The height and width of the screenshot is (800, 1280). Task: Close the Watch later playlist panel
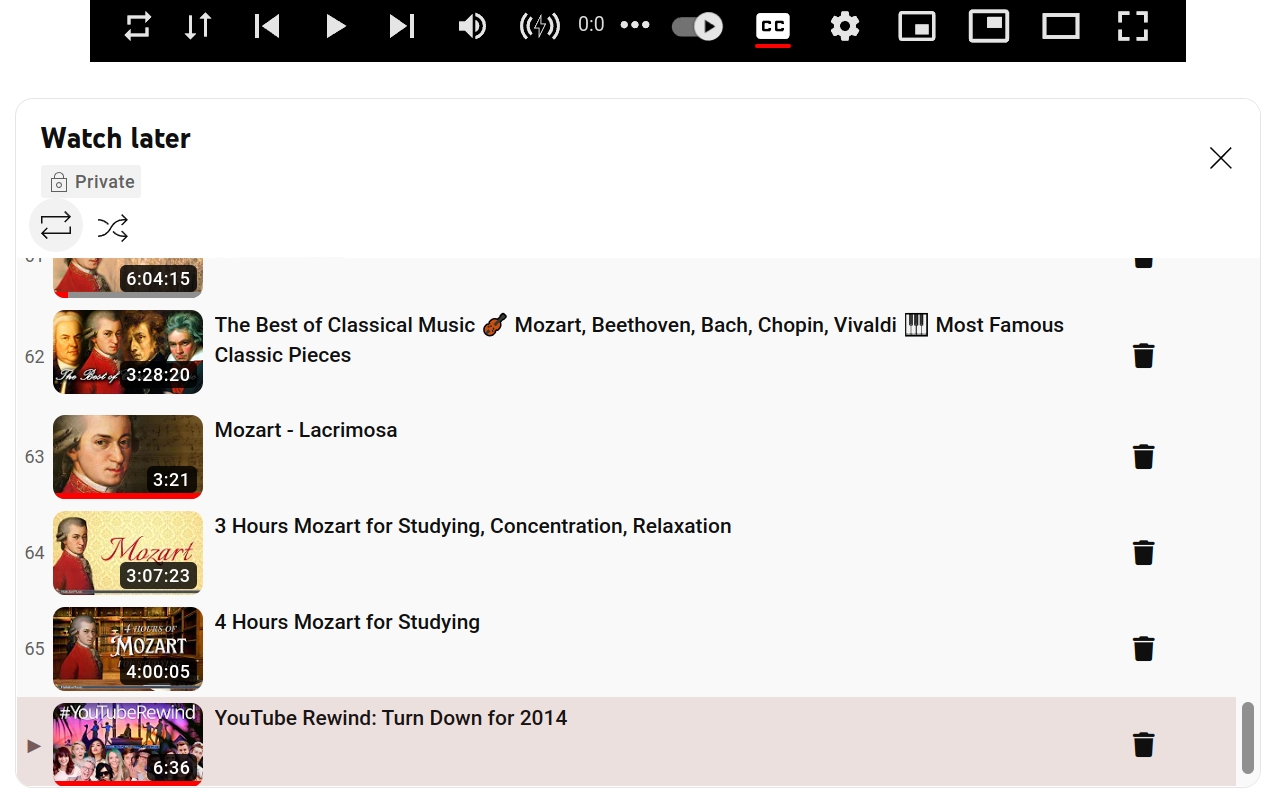[x=1220, y=158]
